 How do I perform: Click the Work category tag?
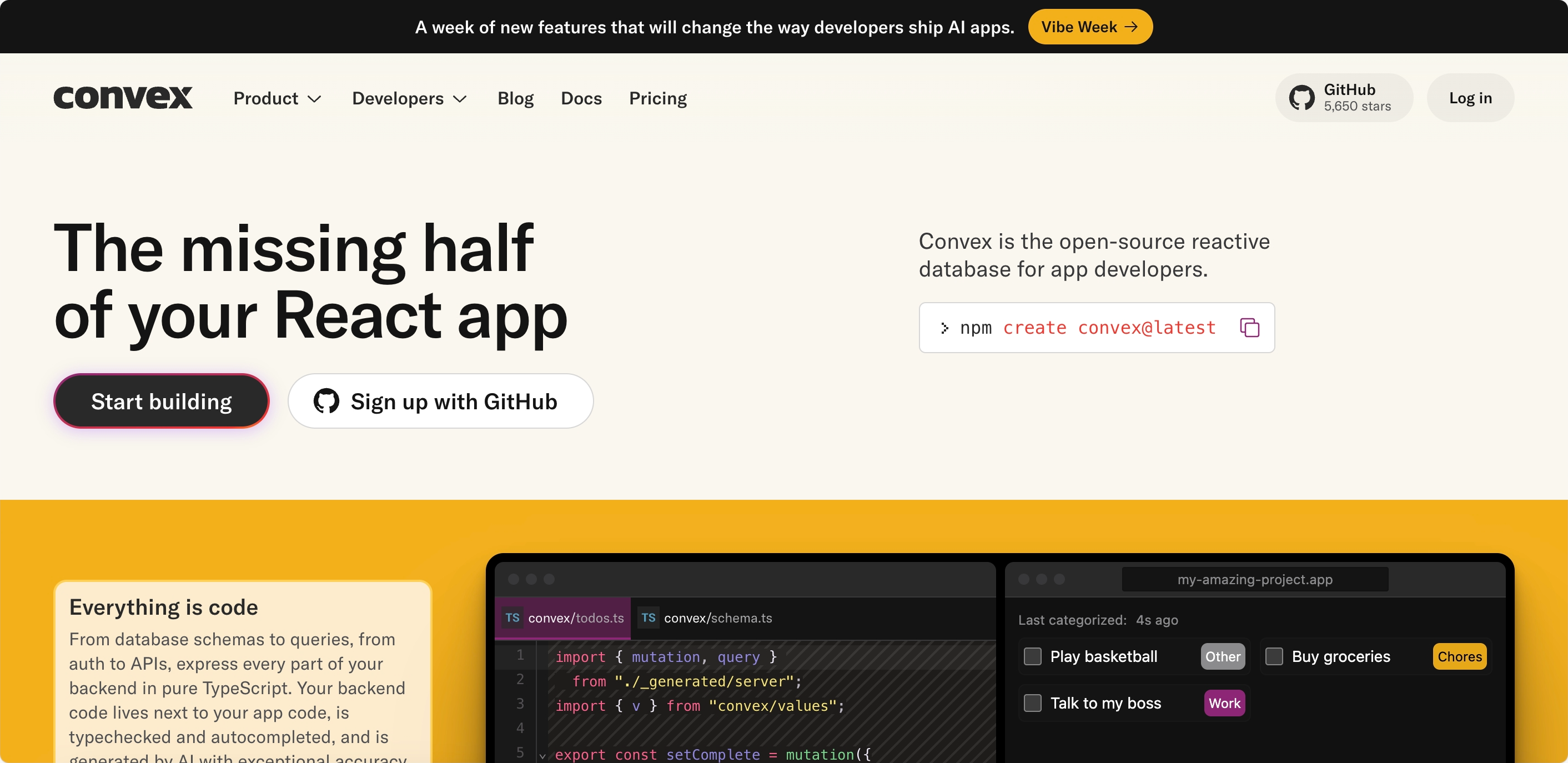click(1225, 704)
